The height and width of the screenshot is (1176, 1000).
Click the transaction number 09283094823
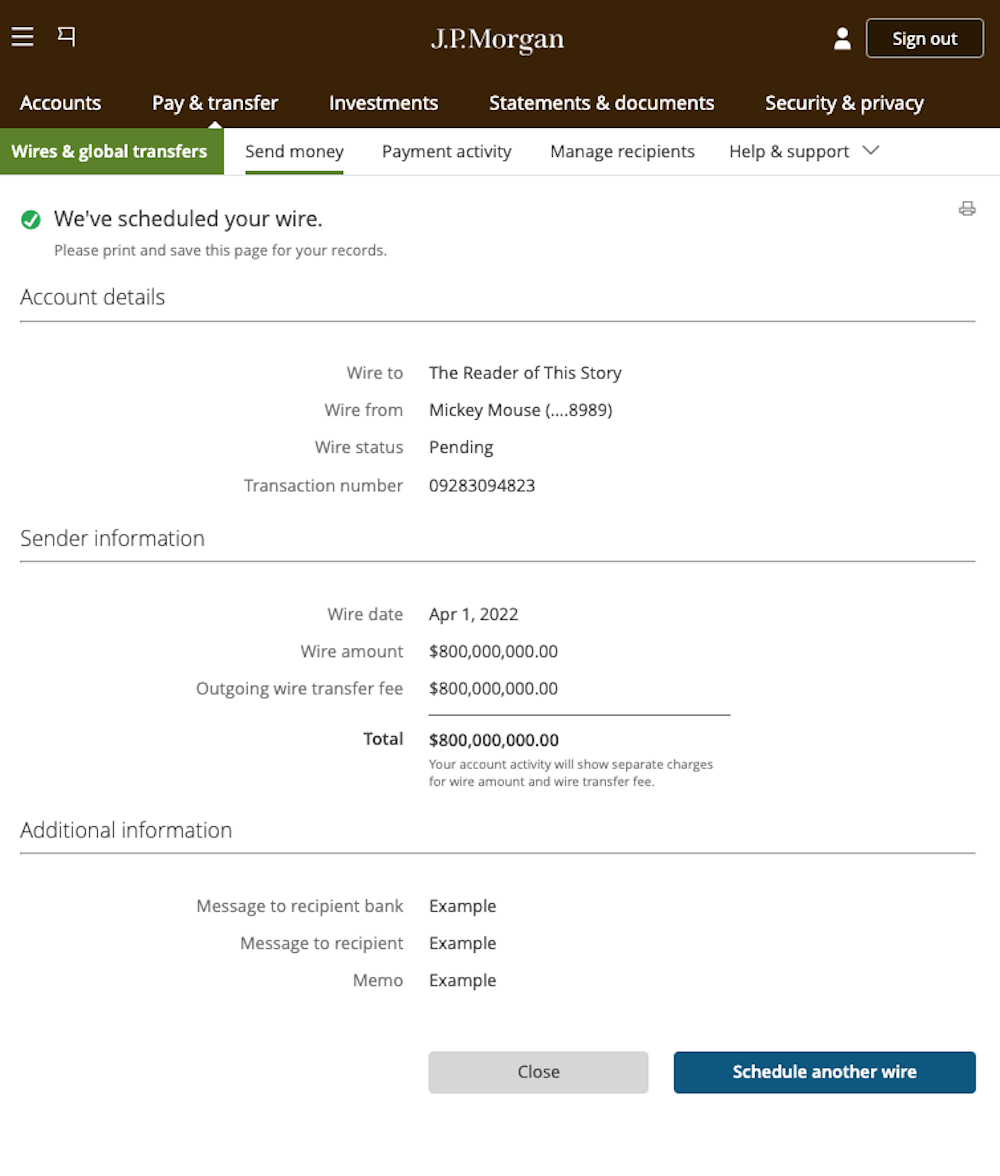tap(482, 486)
